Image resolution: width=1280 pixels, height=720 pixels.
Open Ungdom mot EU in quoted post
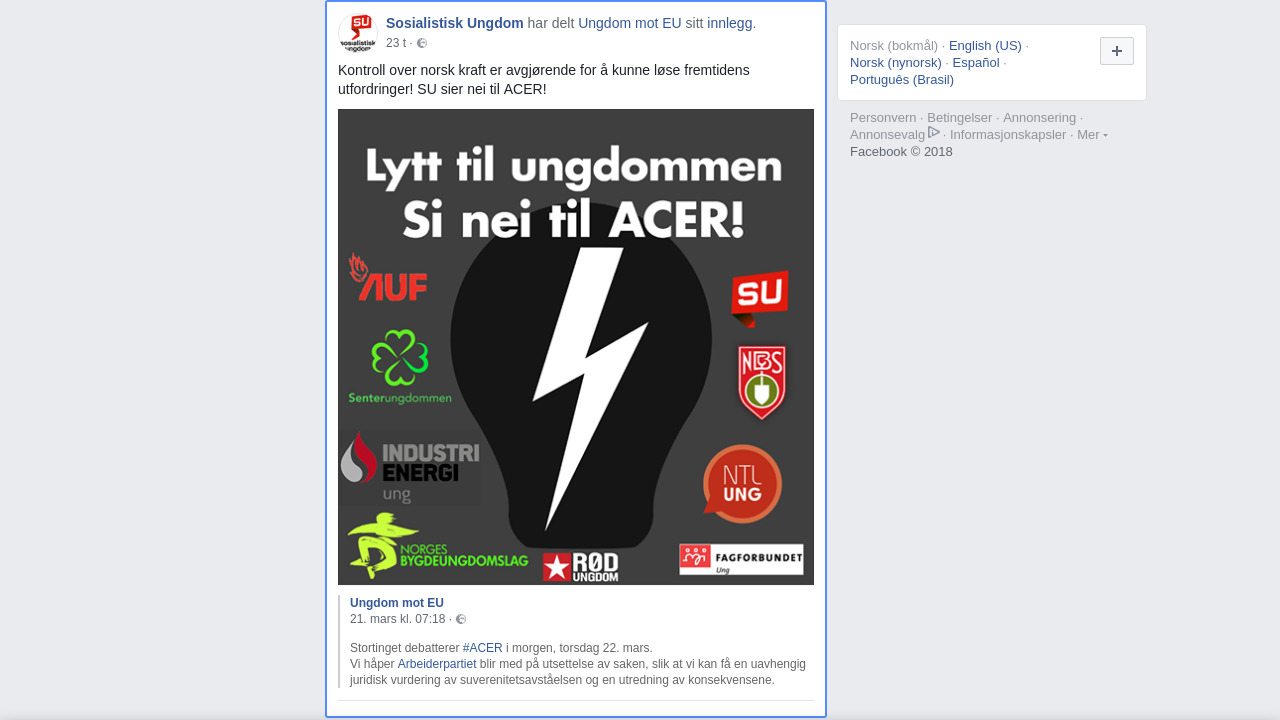click(397, 603)
